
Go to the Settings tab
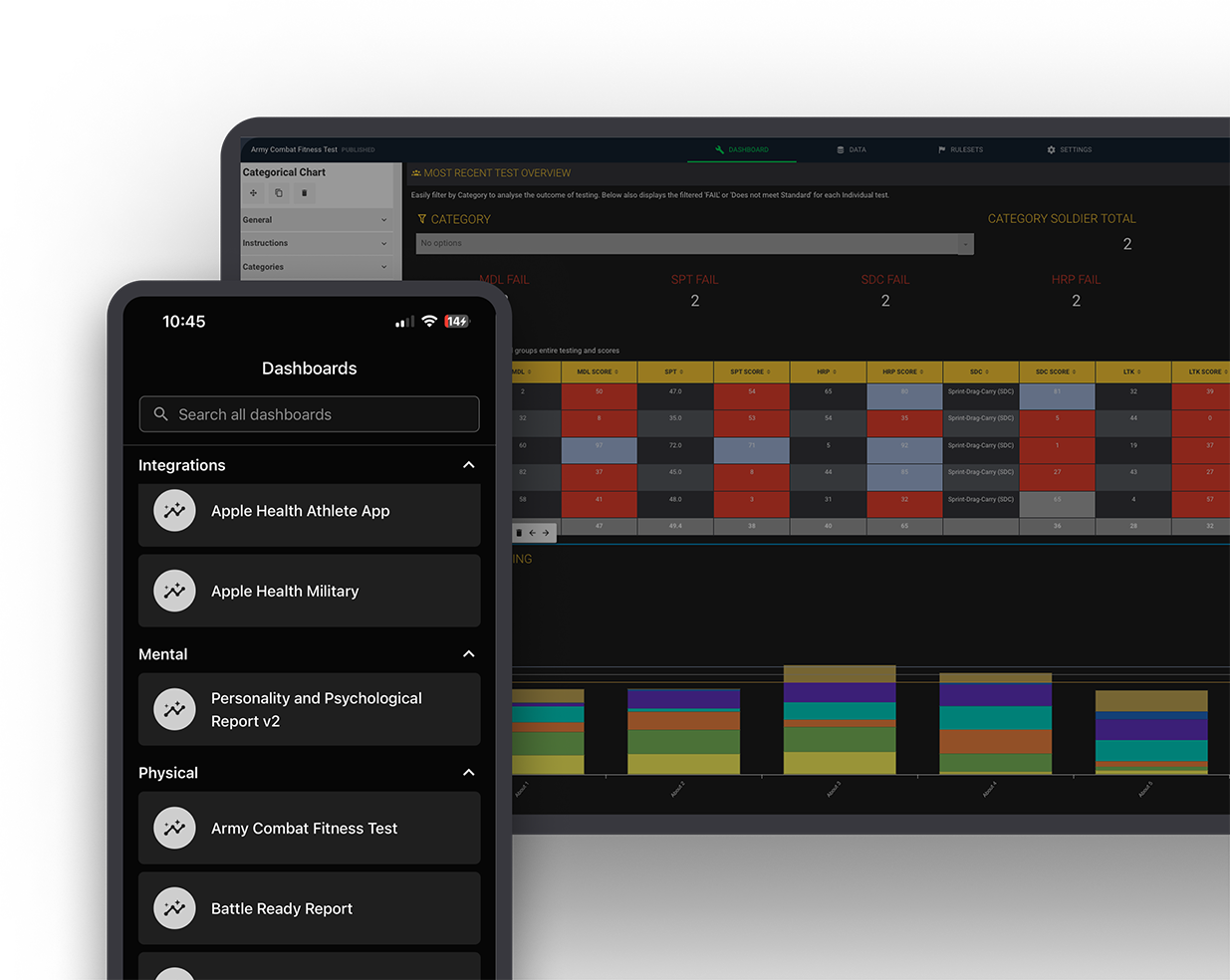pyautogui.click(x=1070, y=149)
